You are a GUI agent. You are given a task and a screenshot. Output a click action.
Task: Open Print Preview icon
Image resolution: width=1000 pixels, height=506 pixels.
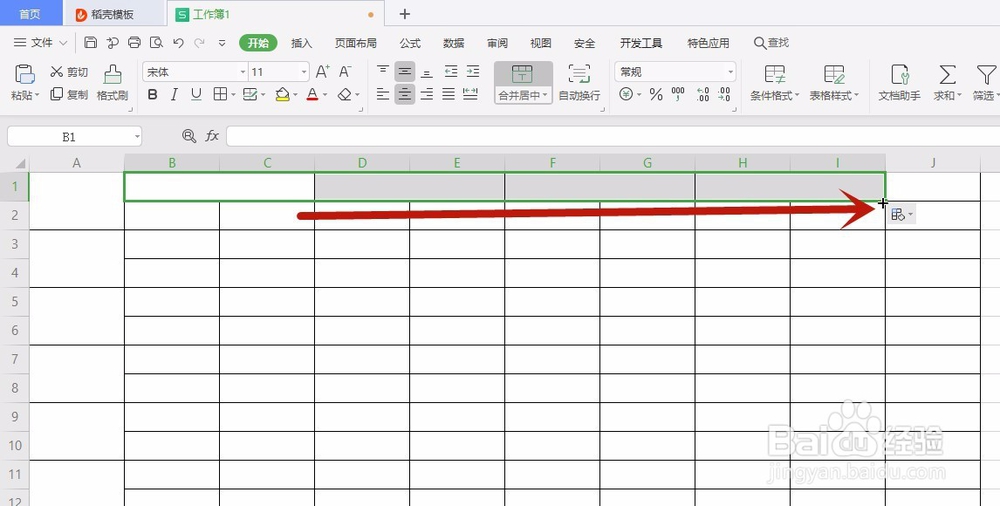click(156, 43)
